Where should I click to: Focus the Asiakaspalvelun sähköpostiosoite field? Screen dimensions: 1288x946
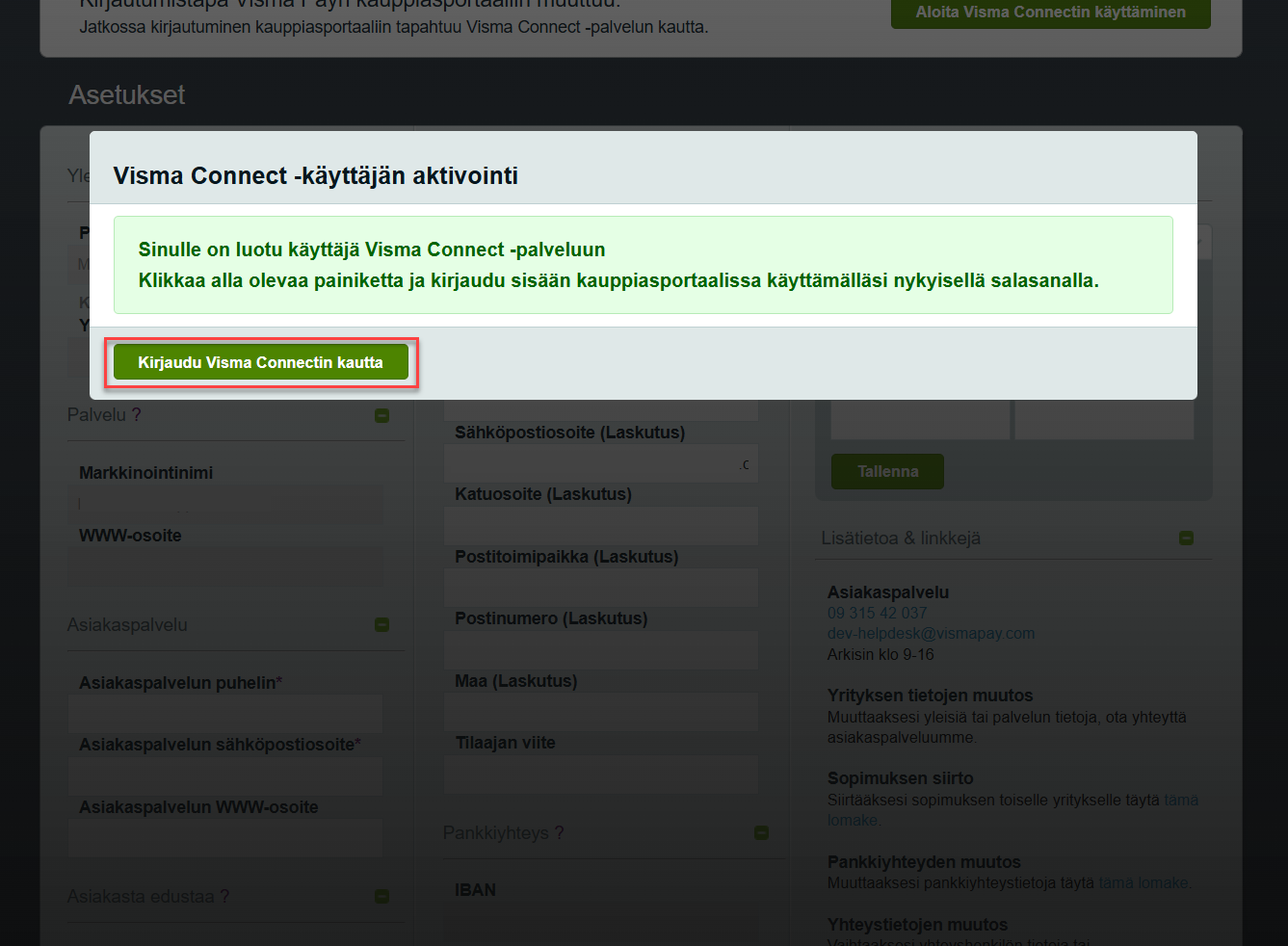point(225,776)
